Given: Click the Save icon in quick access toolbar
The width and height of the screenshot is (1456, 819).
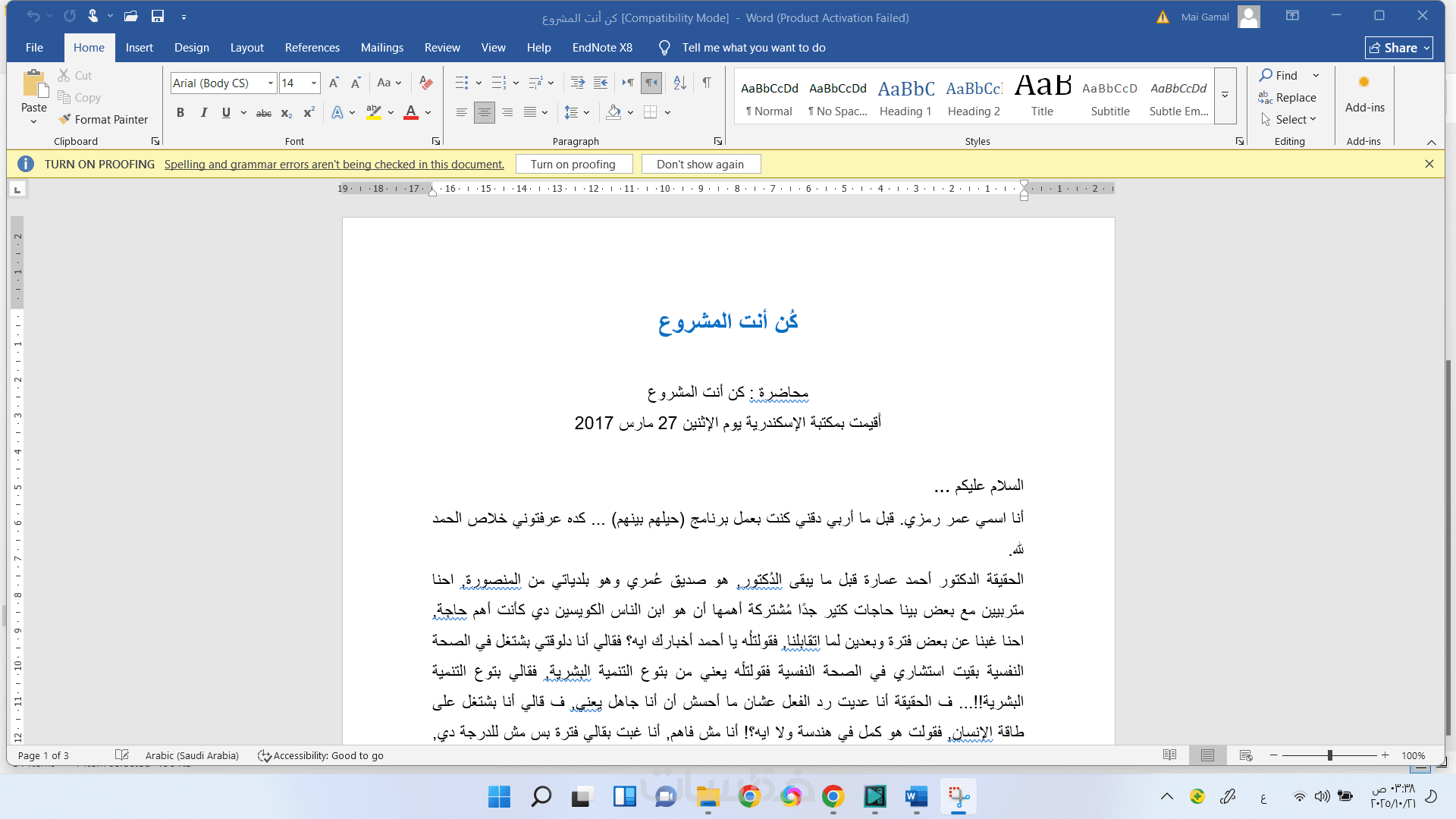Looking at the screenshot, I should click(x=158, y=16).
